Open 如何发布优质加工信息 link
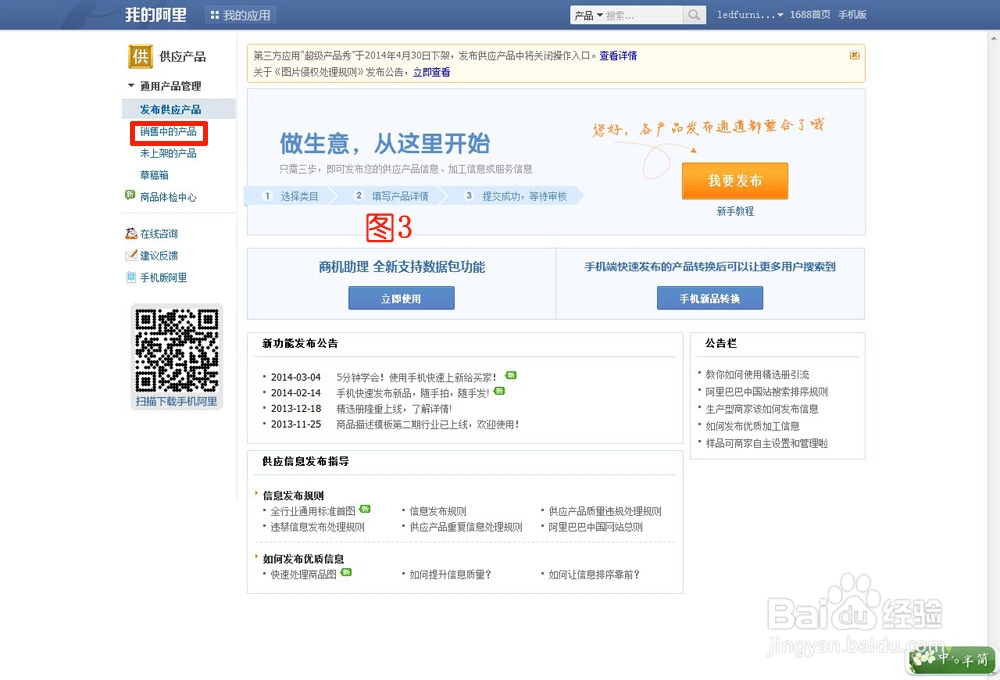1000x680 pixels. [x=752, y=426]
